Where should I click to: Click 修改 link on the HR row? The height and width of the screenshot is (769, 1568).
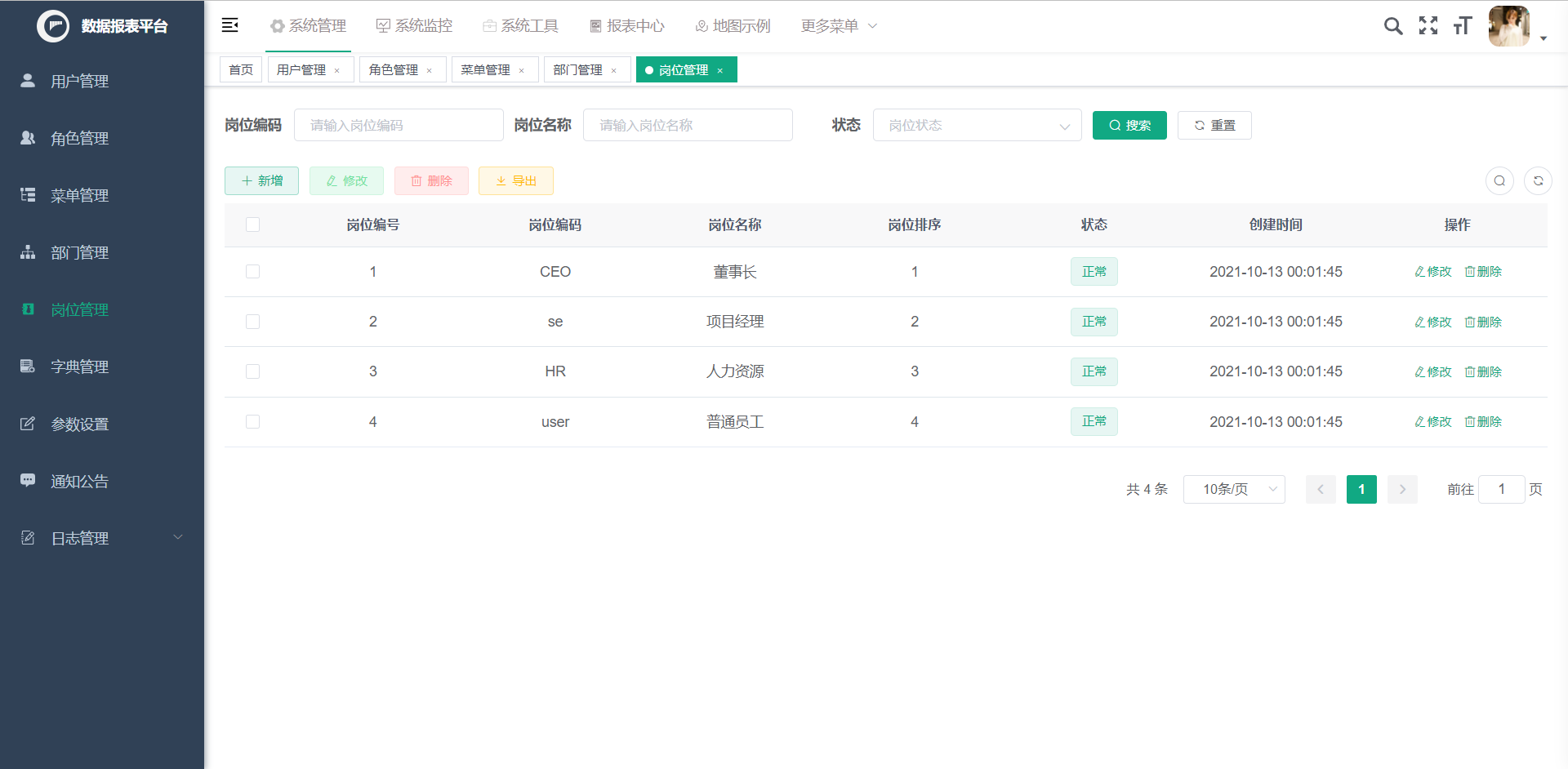point(1432,371)
